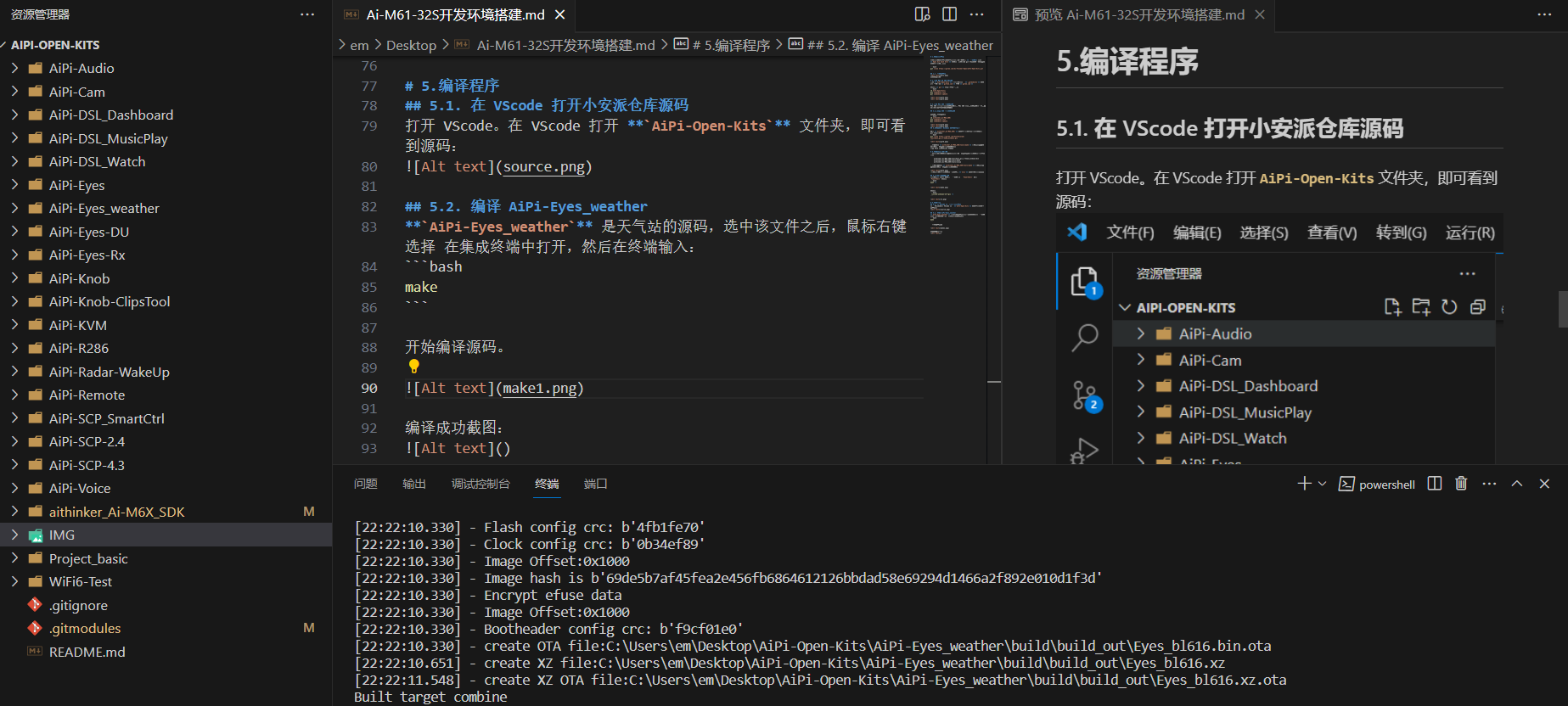Switch to 调试控制台 debug console tab
This screenshot has height=706, width=1568.
click(481, 484)
